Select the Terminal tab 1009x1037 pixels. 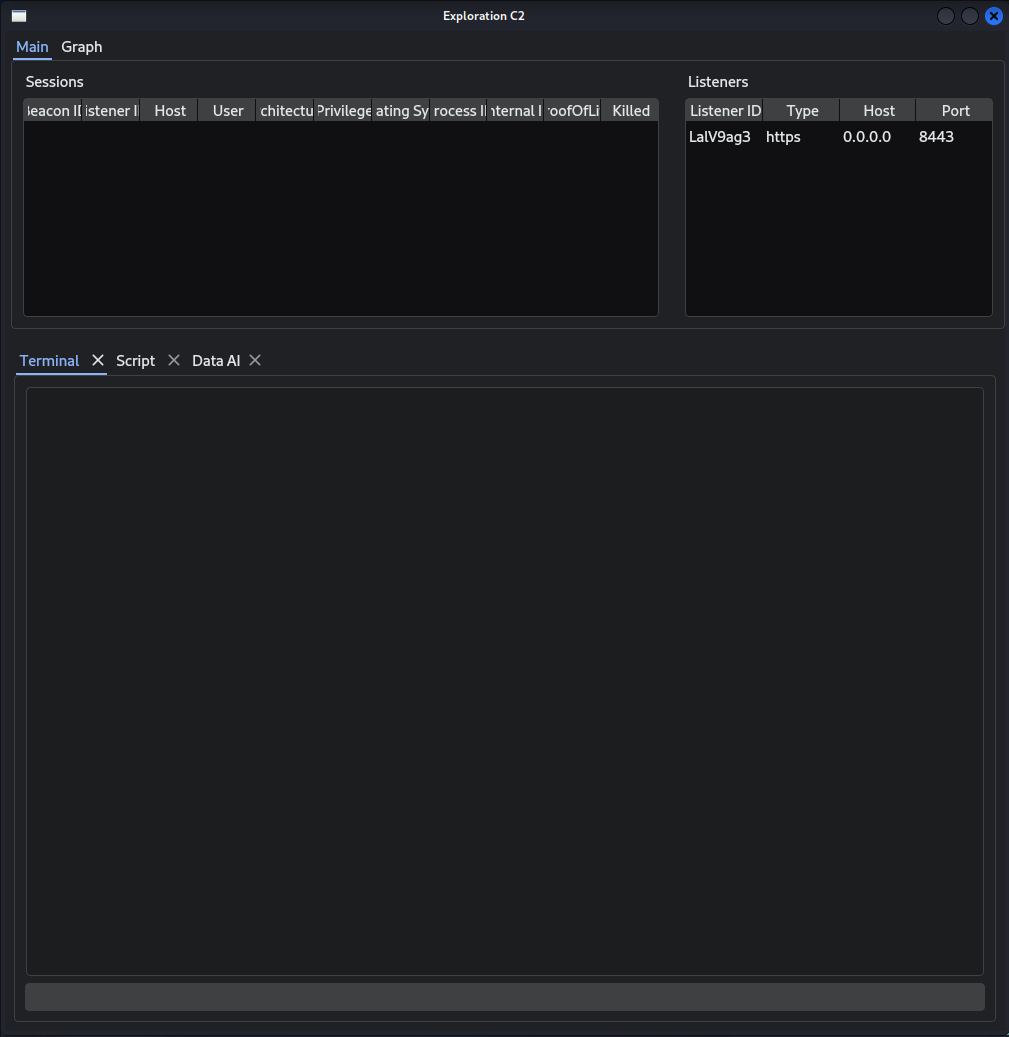(49, 361)
